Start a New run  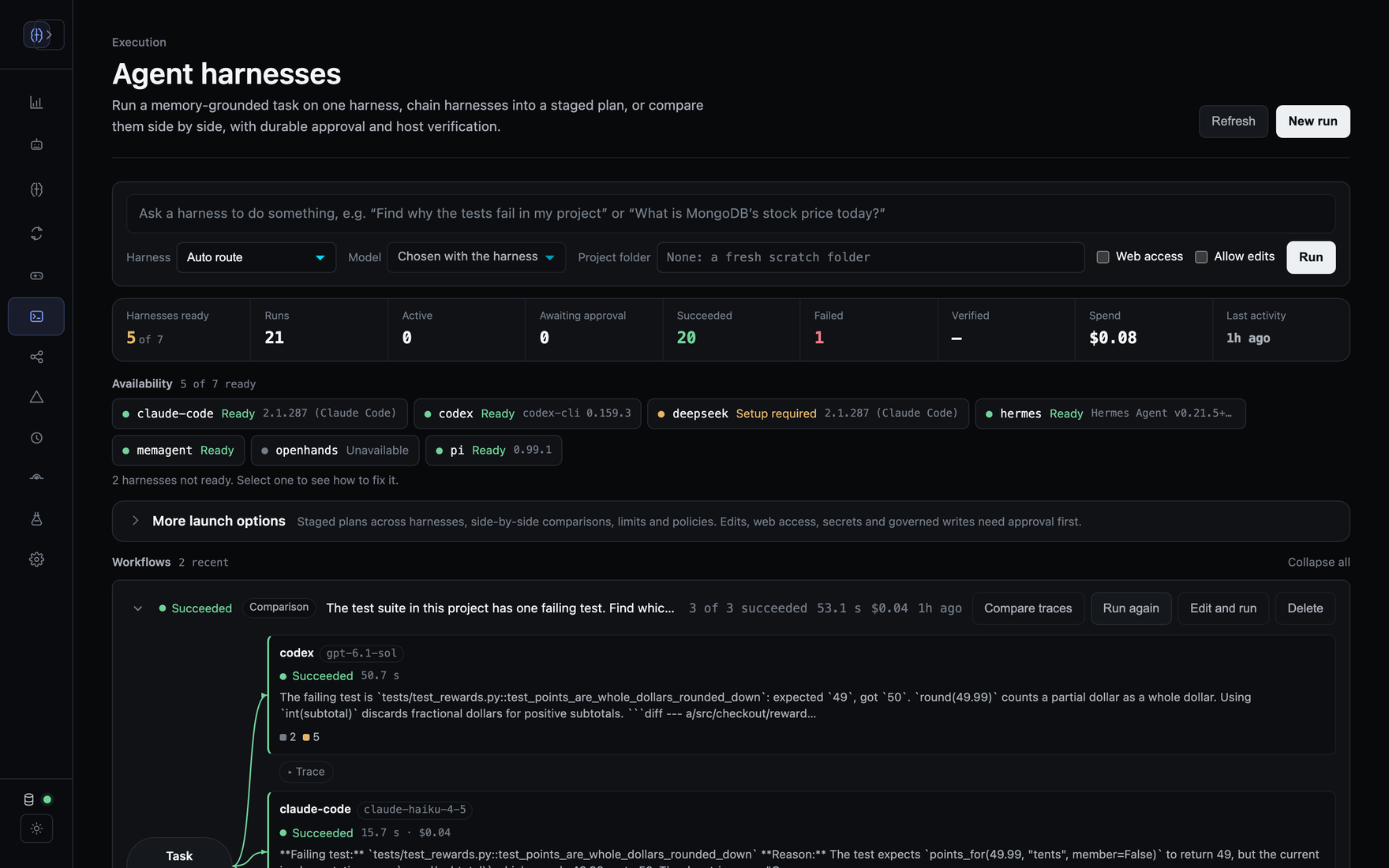pyautogui.click(x=1313, y=122)
